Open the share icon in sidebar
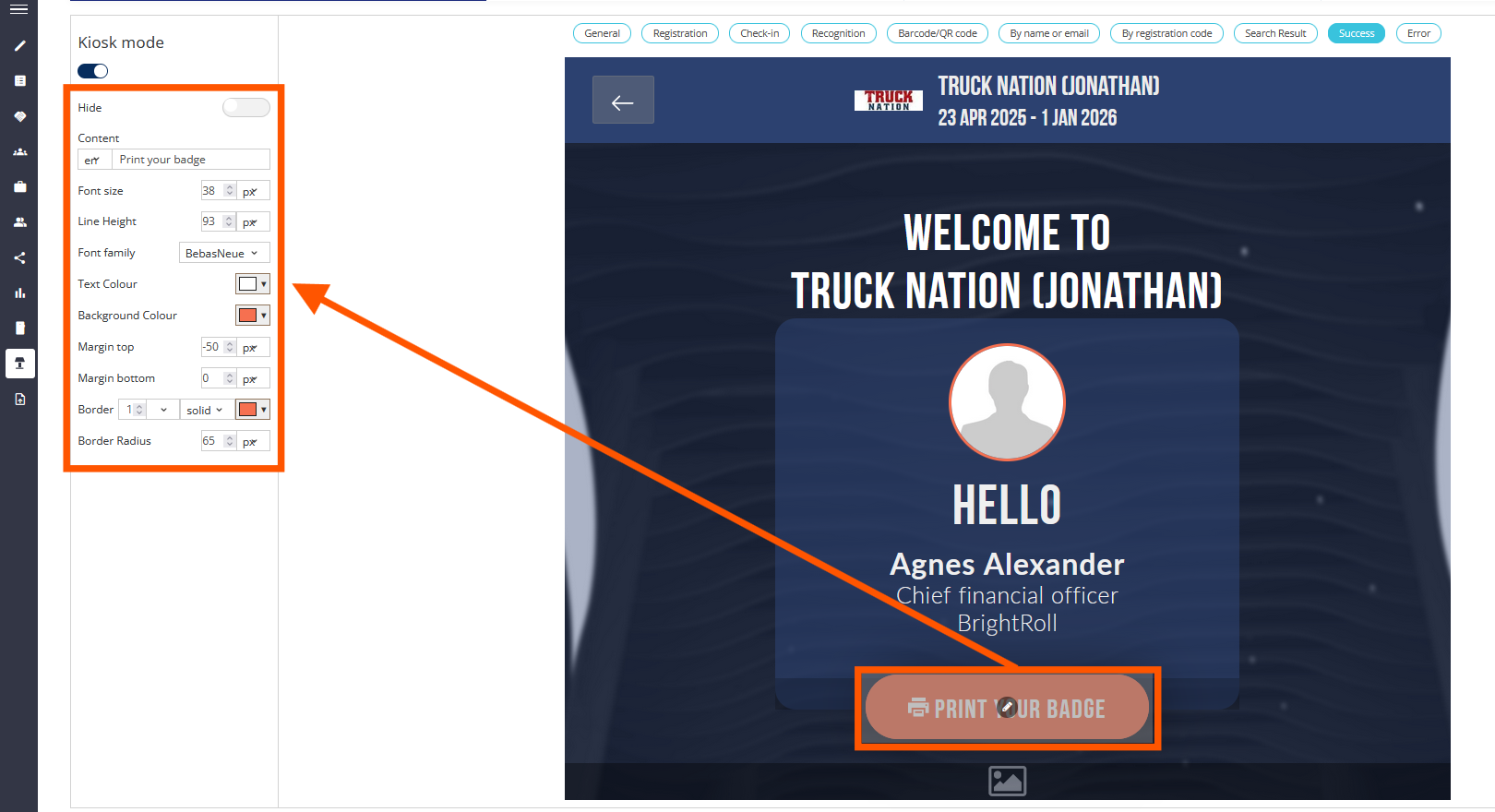This screenshot has width=1495, height=812. (x=19, y=258)
